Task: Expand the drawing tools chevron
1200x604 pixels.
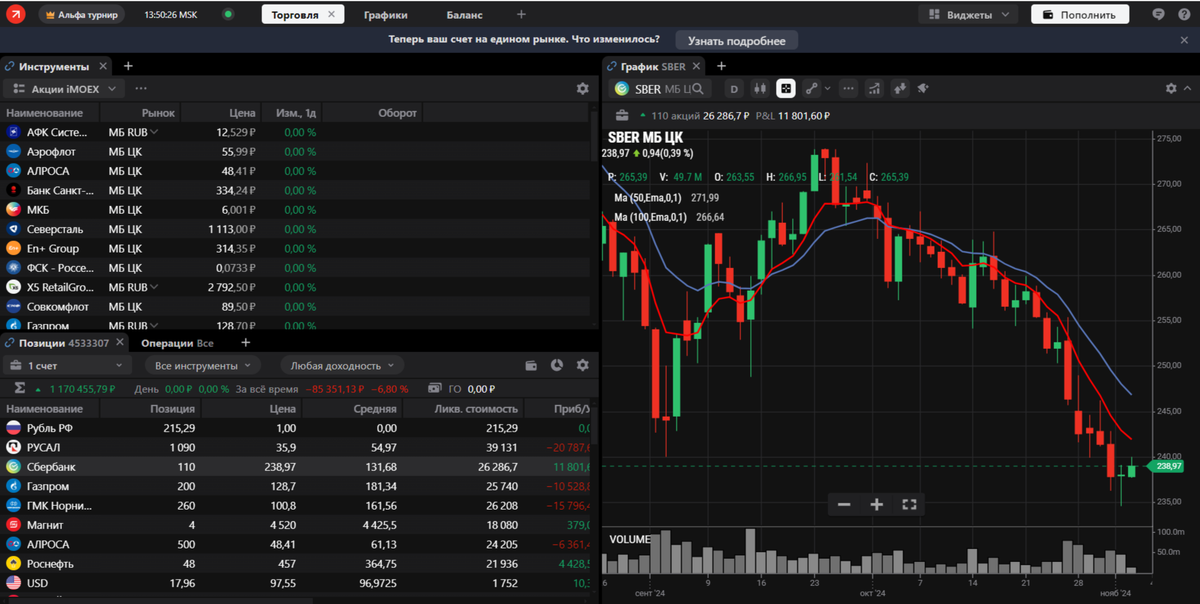Action: (x=827, y=89)
